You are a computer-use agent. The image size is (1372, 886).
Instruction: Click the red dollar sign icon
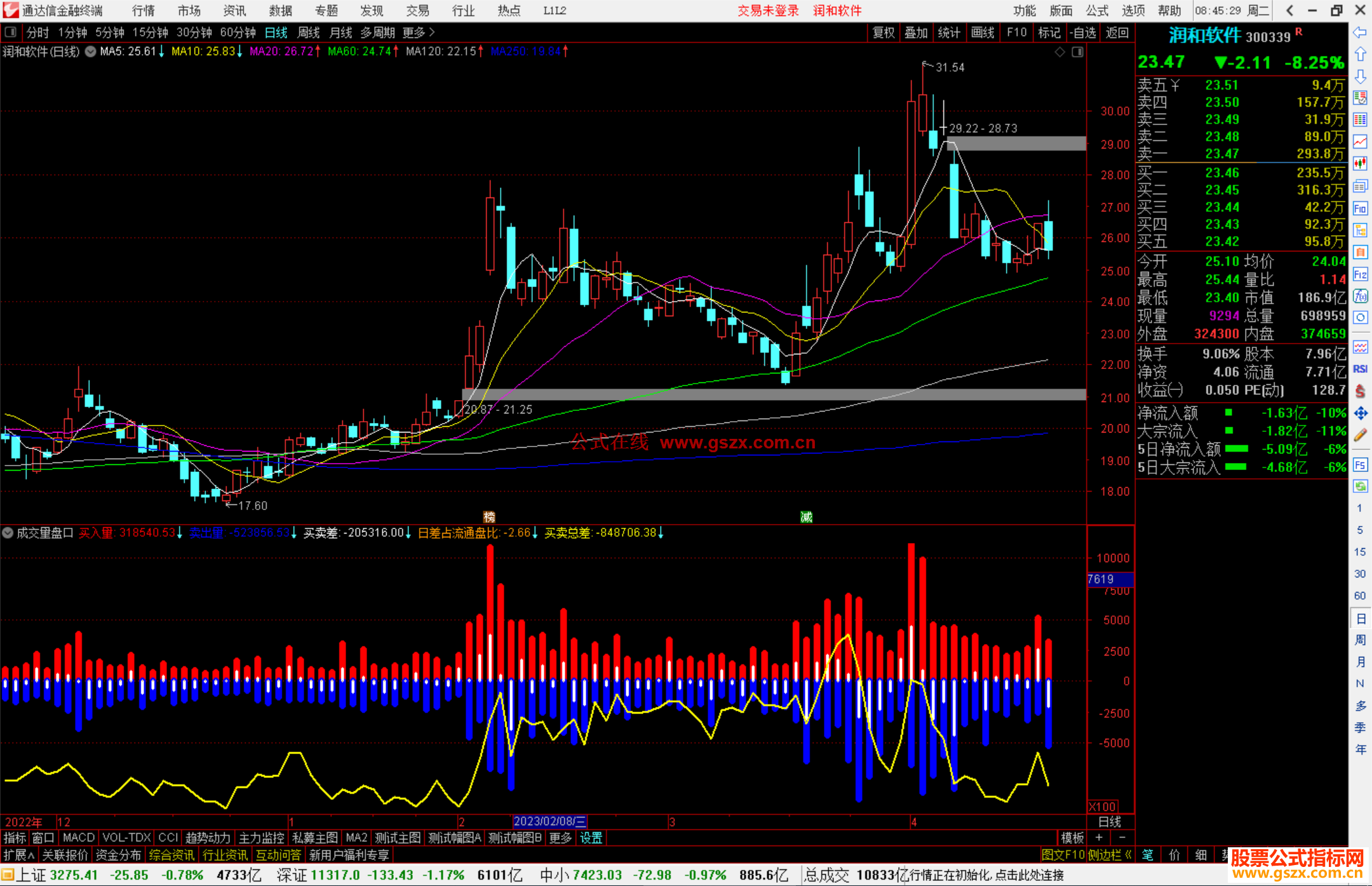tap(1360, 391)
